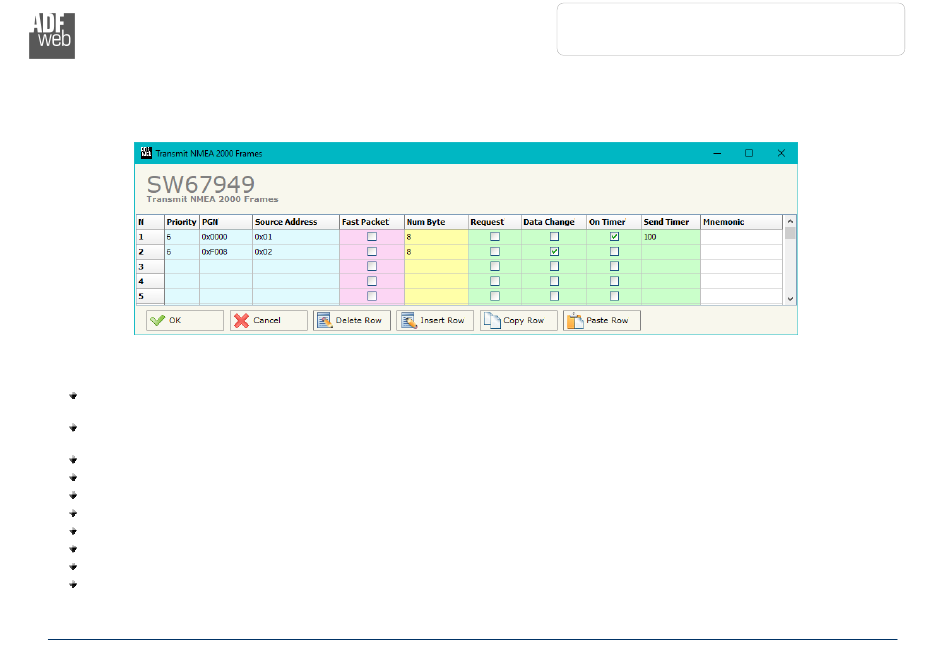The width and height of the screenshot is (950, 659).
Task: Click the ADFweb logo
Action: click(52, 36)
